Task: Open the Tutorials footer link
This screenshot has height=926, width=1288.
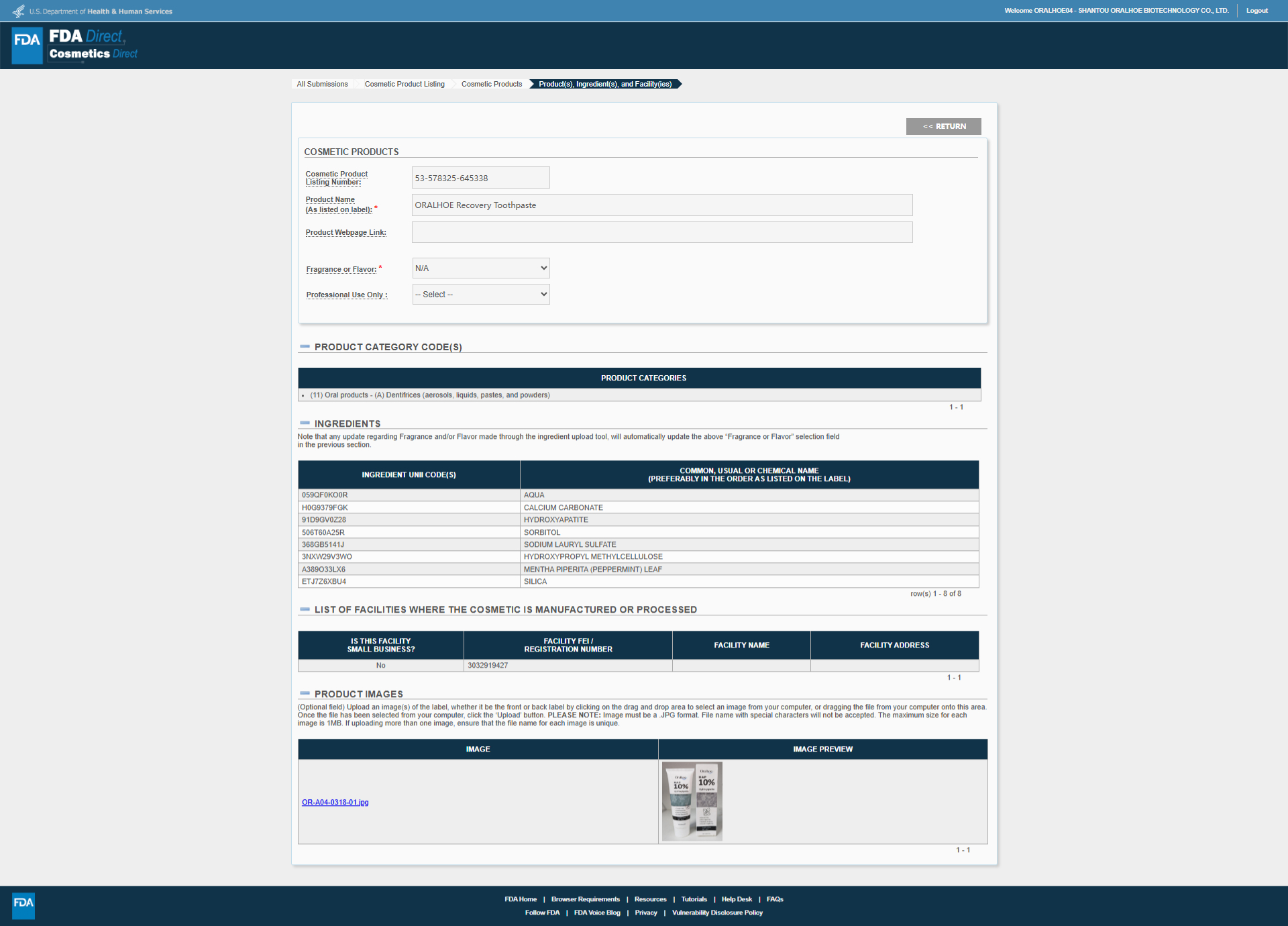Action: pos(694,899)
